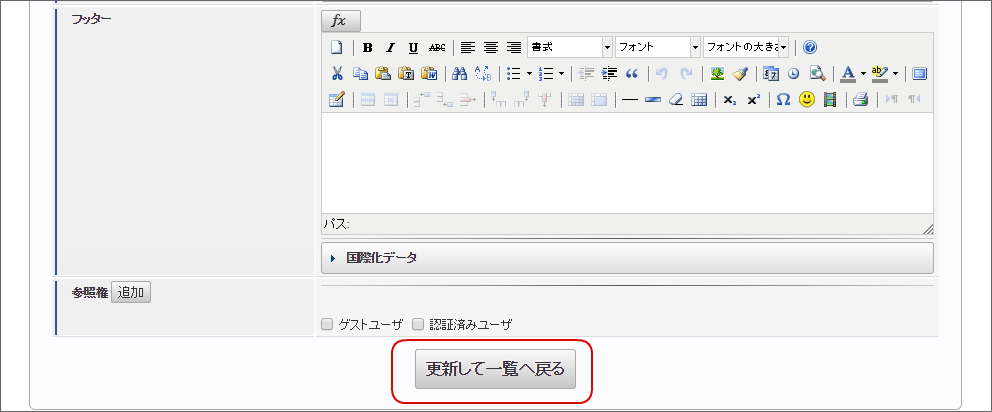Toggle italic formatting

[x=390, y=47]
